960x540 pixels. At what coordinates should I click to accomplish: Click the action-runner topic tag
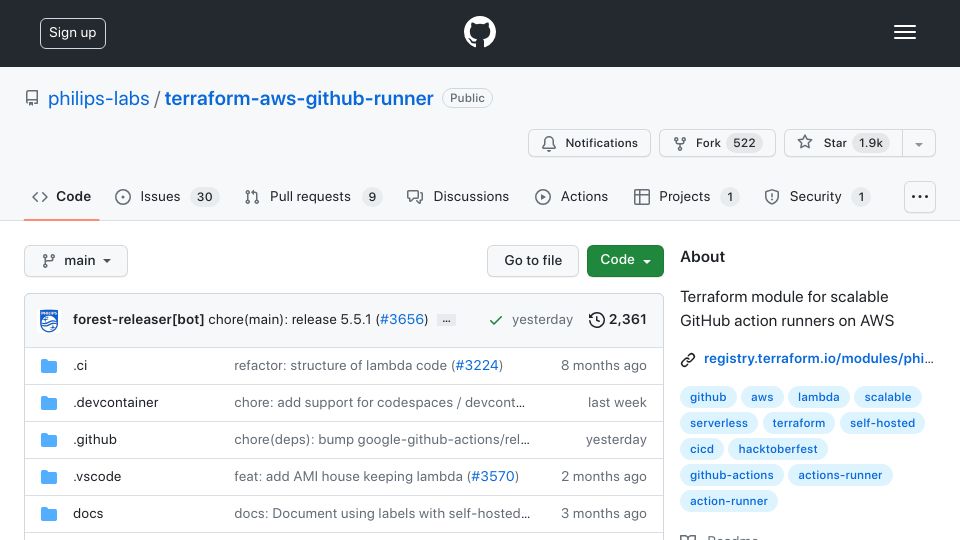[x=729, y=501]
